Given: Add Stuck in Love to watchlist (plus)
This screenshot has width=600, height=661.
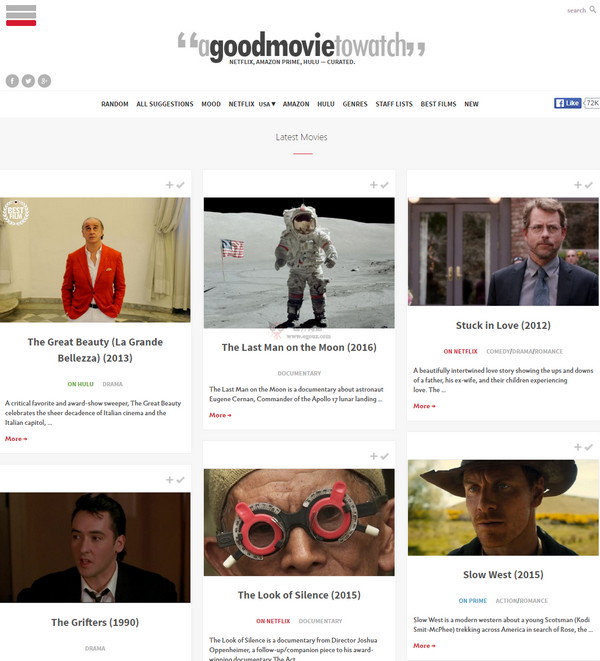Looking at the screenshot, I should (578, 185).
